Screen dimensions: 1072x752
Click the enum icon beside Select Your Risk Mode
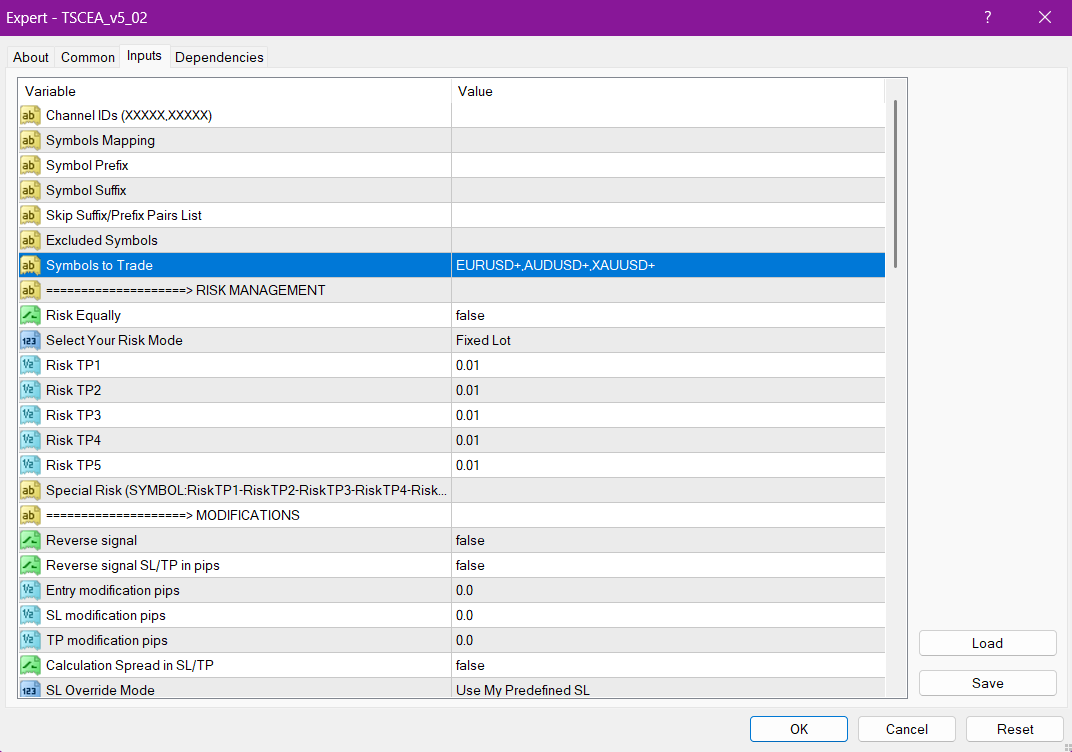point(30,341)
